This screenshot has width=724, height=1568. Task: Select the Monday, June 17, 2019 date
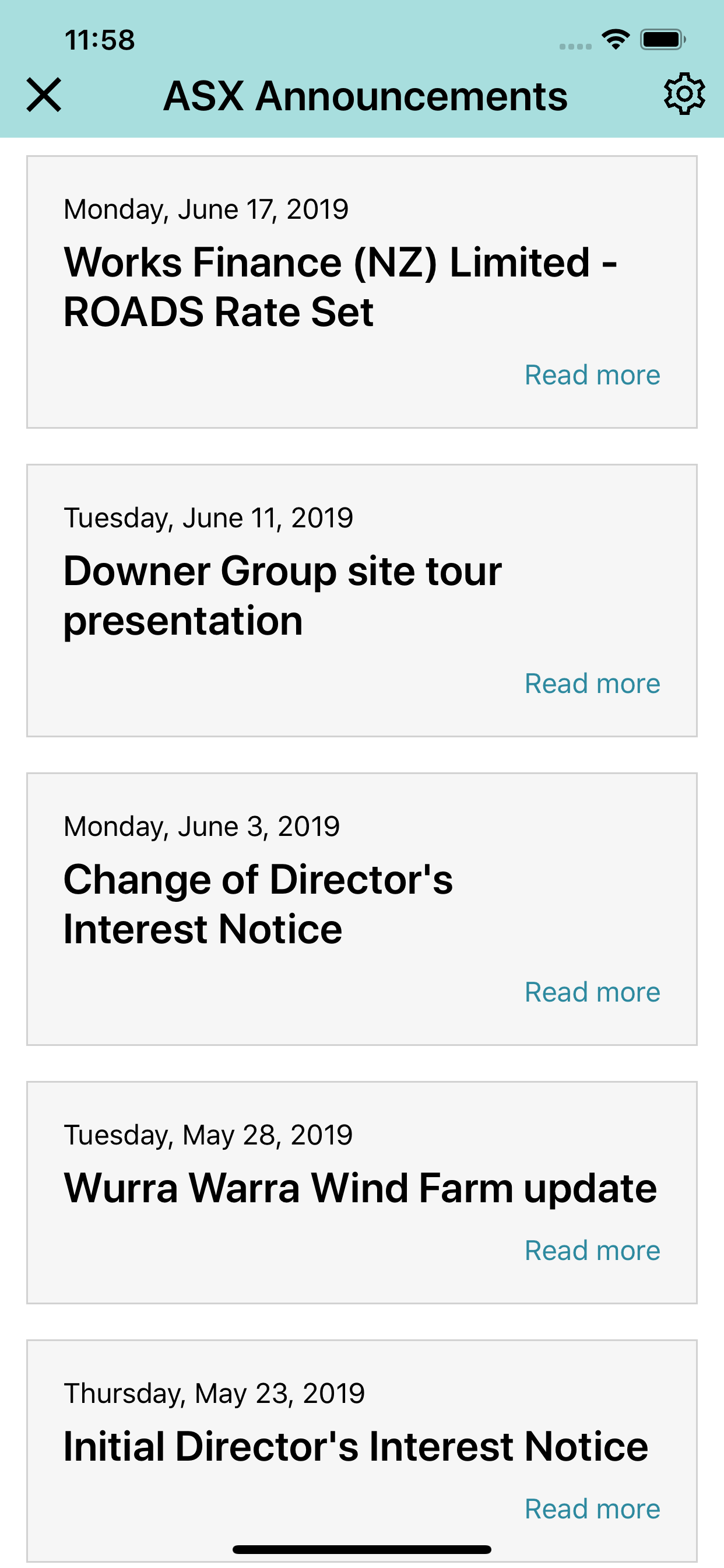point(206,209)
